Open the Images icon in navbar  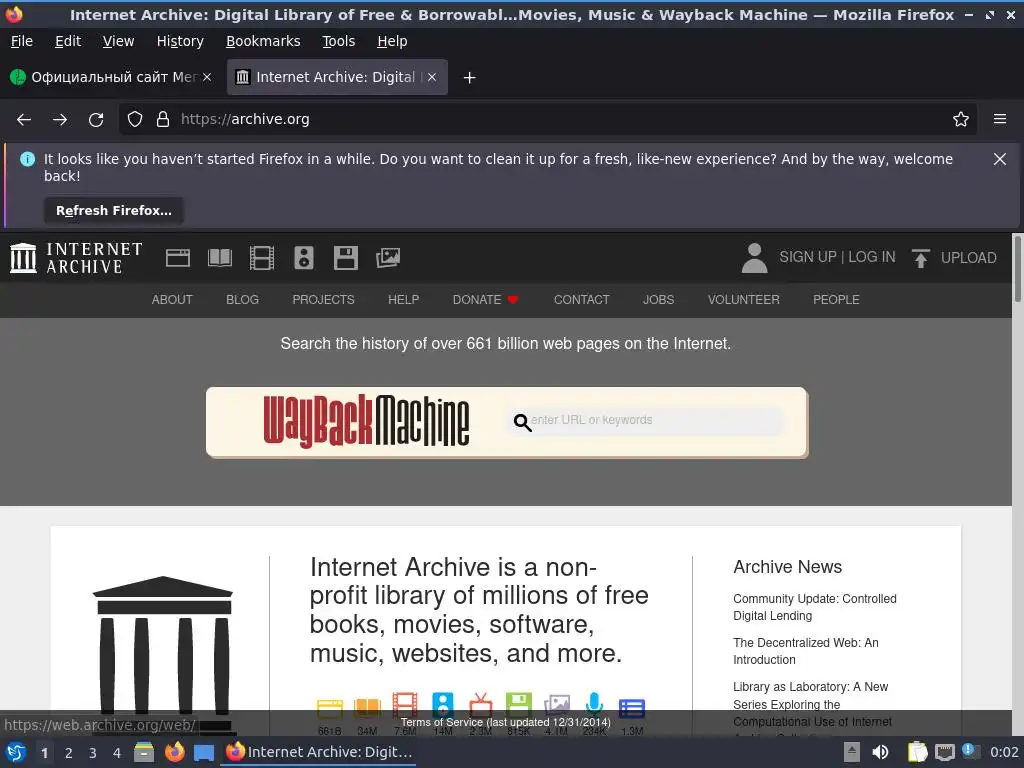point(388,258)
